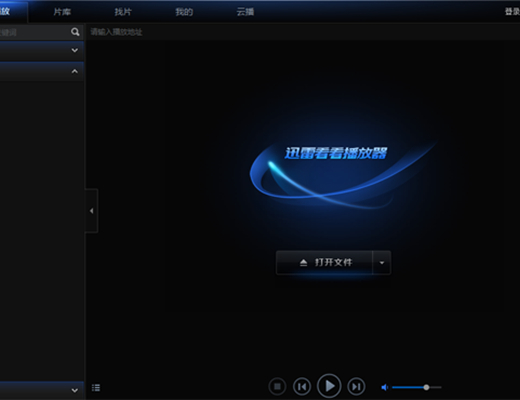Image resolution: width=520 pixels, height=400 pixels.
Task: Go to the 云播 tab
Action: 245,12
